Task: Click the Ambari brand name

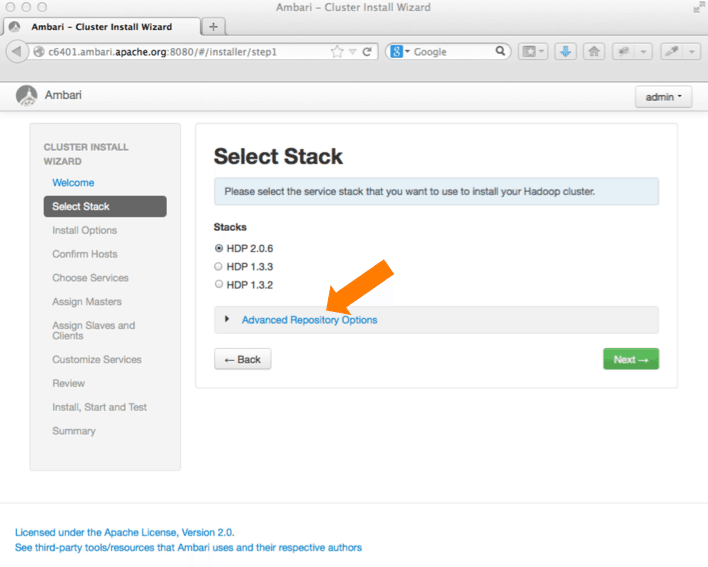Action: pyautogui.click(x=63, y=95)
